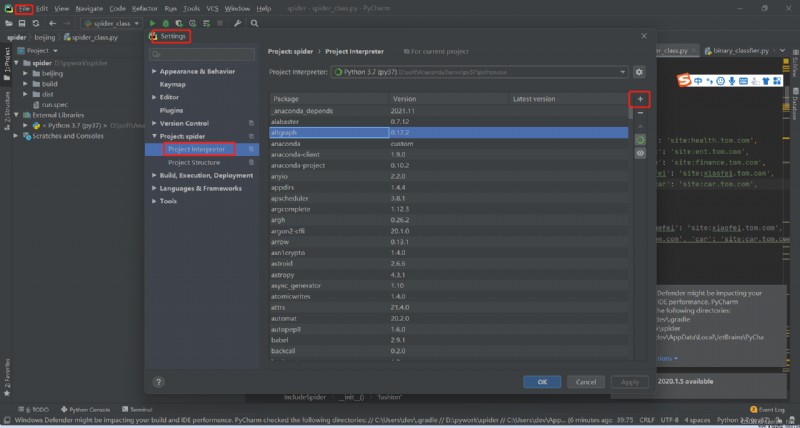Click the Search Everywhere magnifier icon
800x428 pixels.
pos(254,23)
